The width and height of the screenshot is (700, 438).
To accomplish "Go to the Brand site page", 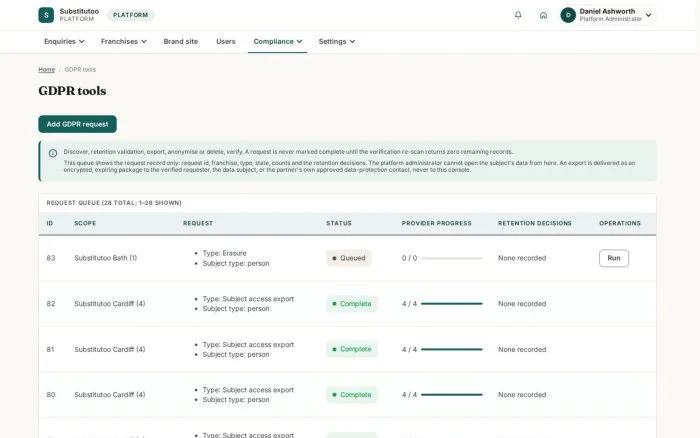I will tap(180, 42).
